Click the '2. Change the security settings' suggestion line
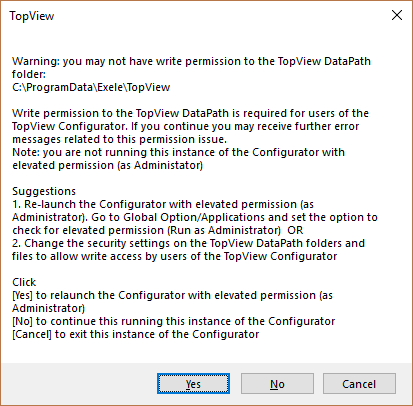 188,243
